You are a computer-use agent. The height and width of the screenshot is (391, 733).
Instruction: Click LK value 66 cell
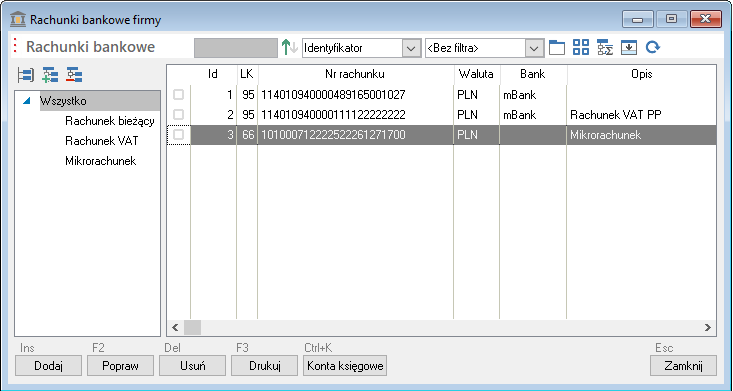[x=247, y=135]
